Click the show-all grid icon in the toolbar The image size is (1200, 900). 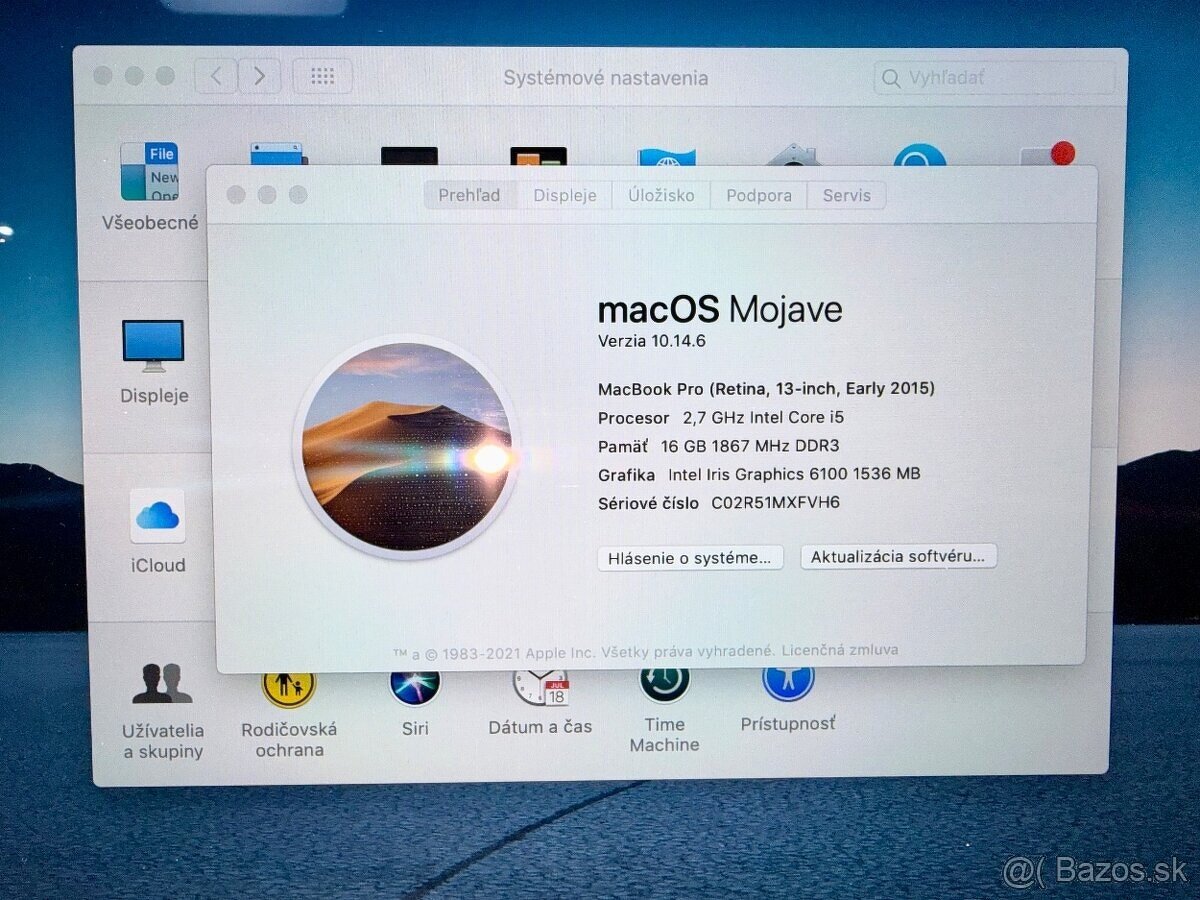[x=322, y=76]
